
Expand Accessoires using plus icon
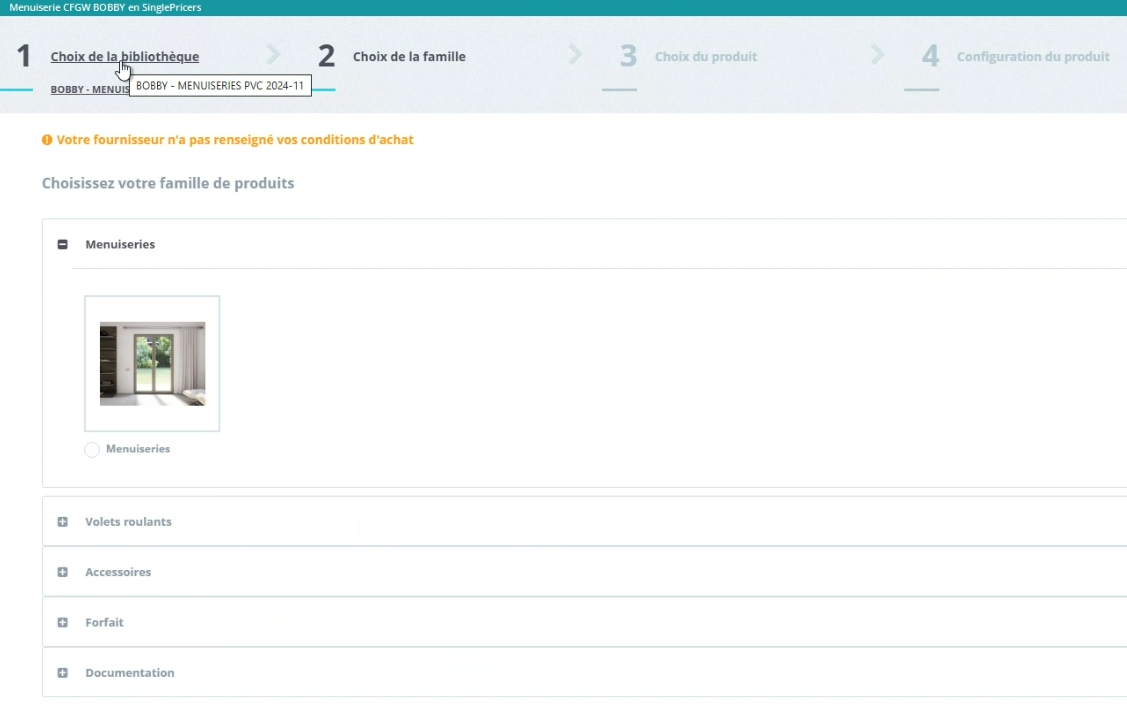click(x=63, y=572)
